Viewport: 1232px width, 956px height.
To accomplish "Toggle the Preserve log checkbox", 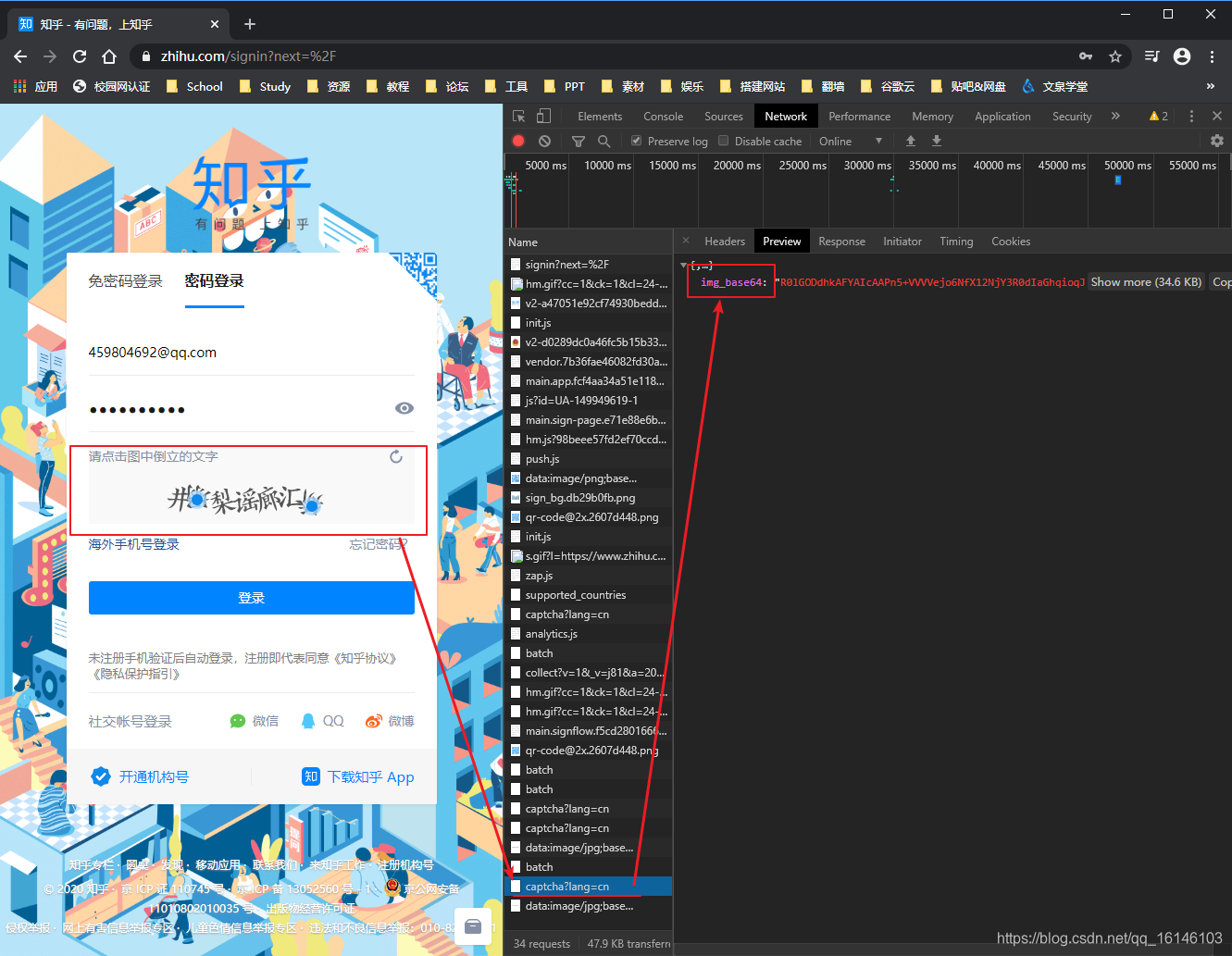I will [636, 141].
